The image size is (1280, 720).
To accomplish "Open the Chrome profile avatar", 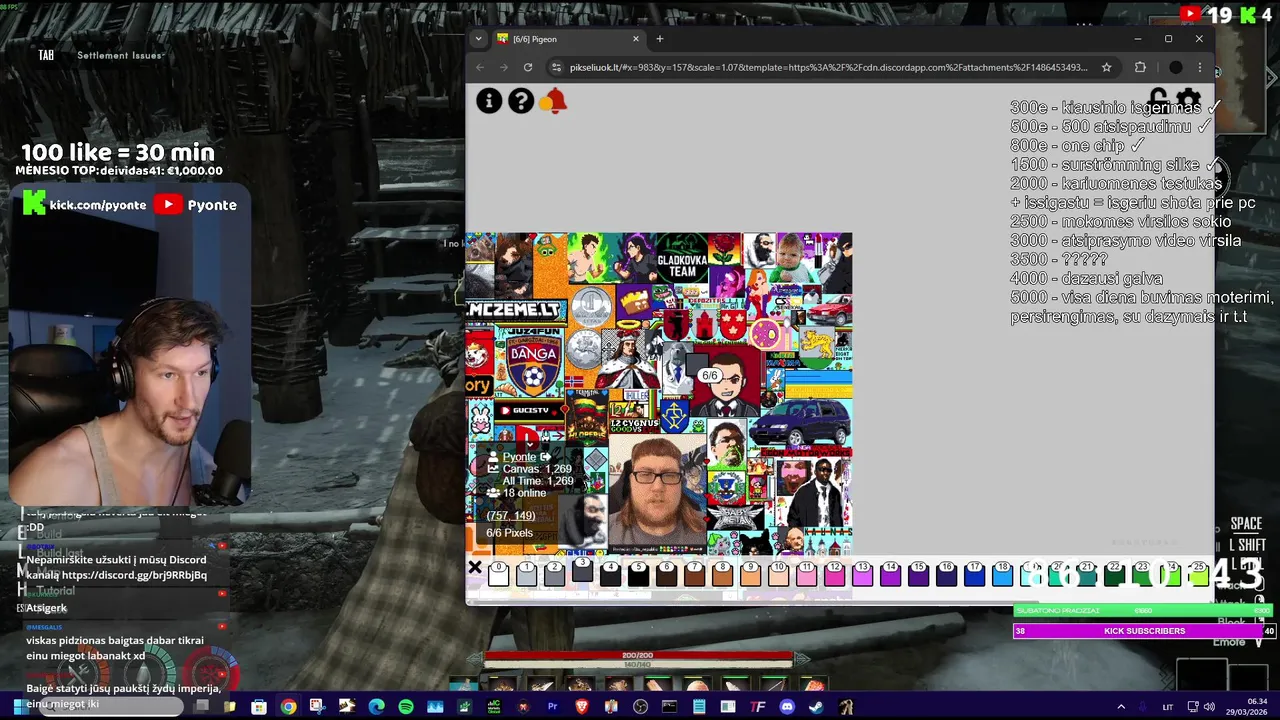I will (x=1176, y=67).
